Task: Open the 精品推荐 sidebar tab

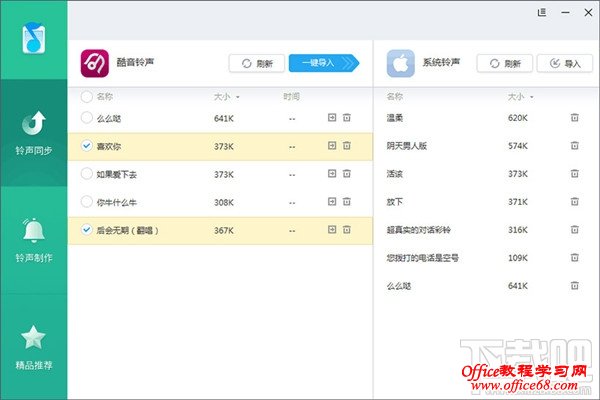Action: coord(34,347)
